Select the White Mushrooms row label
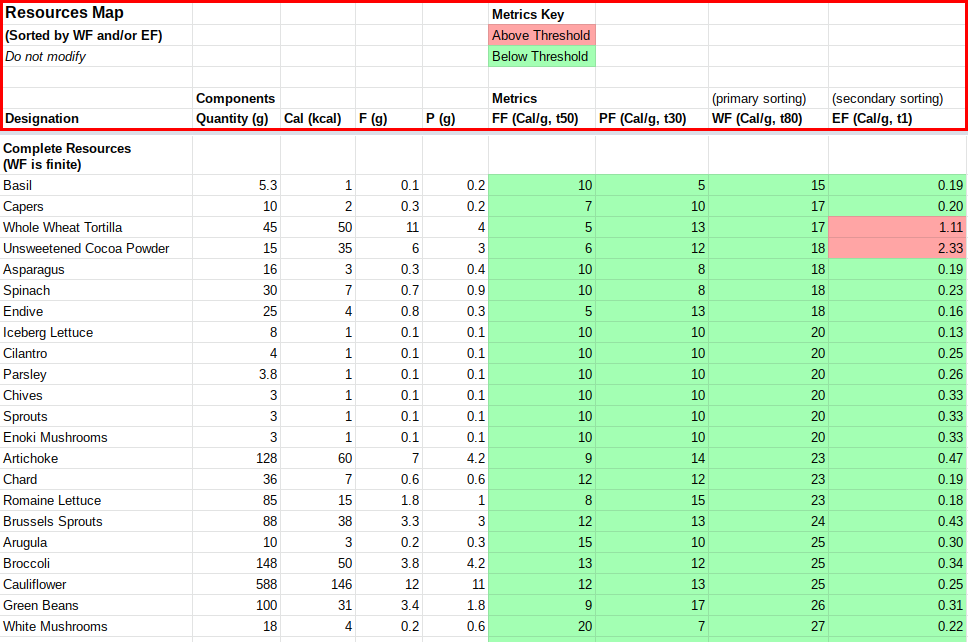The width and height of the screenshot is (968, 642). [x=55, y=627]
